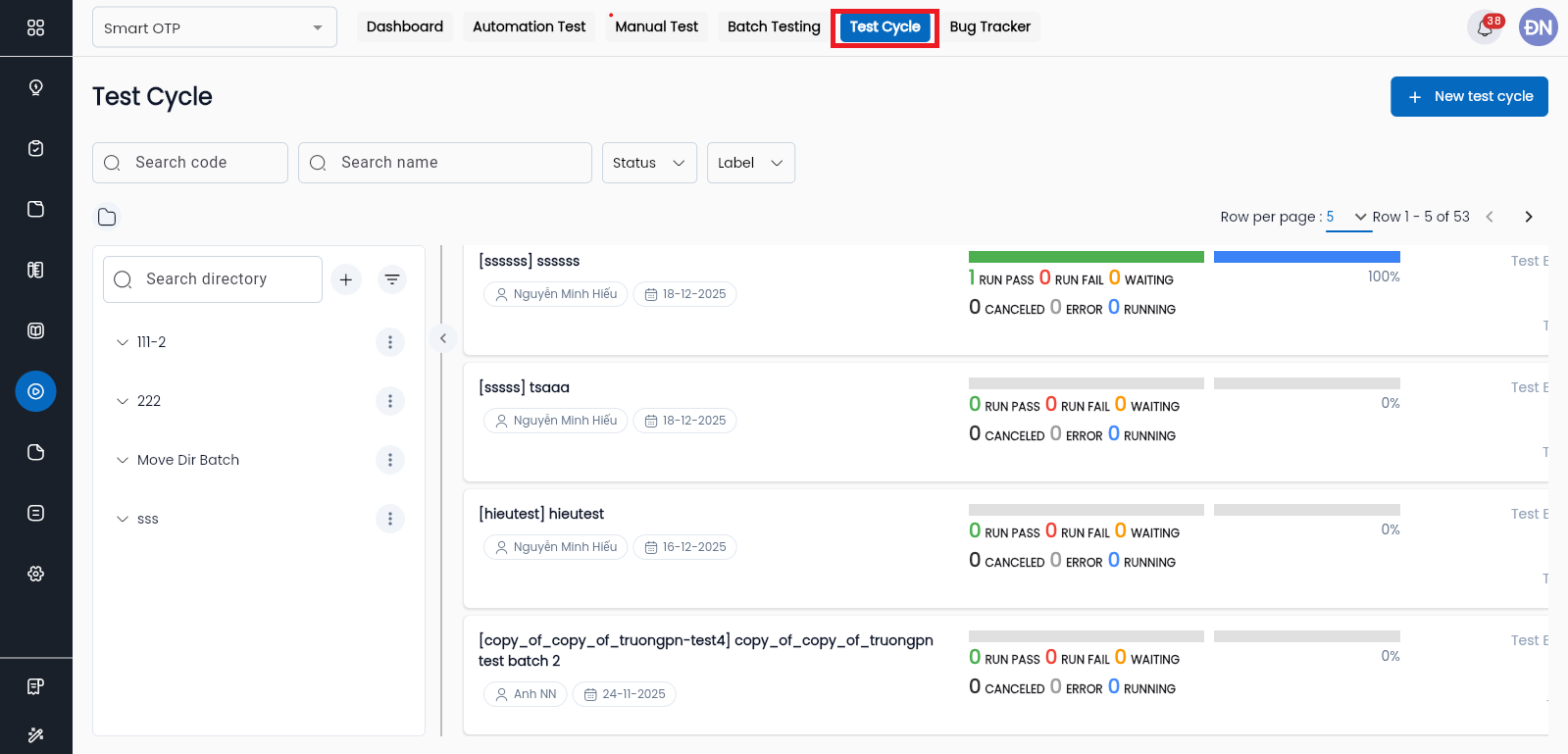Screen dimensions: 1568x754
Task: Collapse the directory panel with arrow toggle
Action: point(443,338)
